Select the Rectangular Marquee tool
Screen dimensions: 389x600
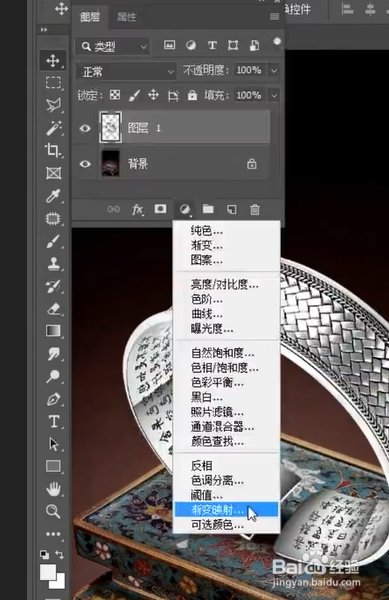pyautogui.click(x=53, y=83)
